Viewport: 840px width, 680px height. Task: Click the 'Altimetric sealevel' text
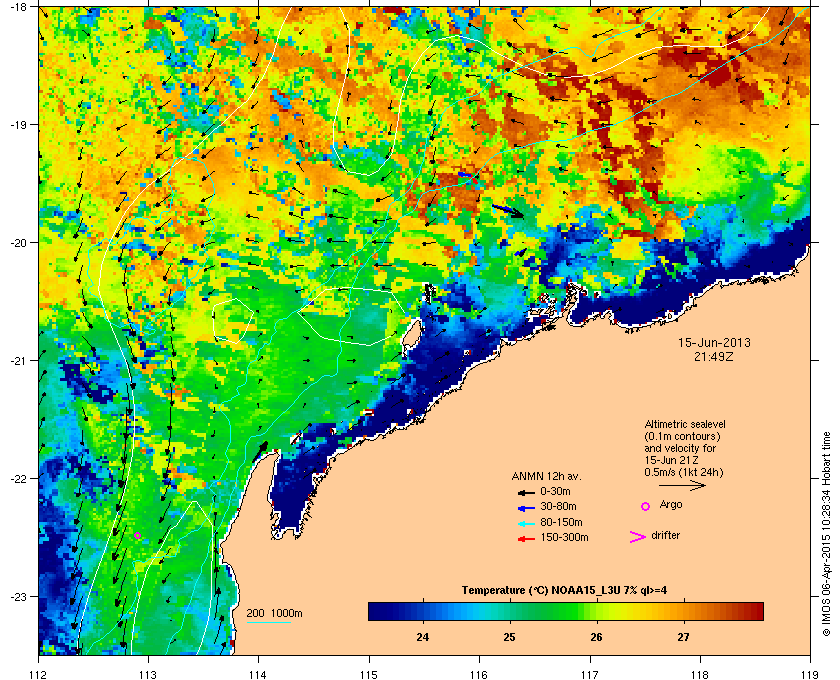[x=685, y=424]
